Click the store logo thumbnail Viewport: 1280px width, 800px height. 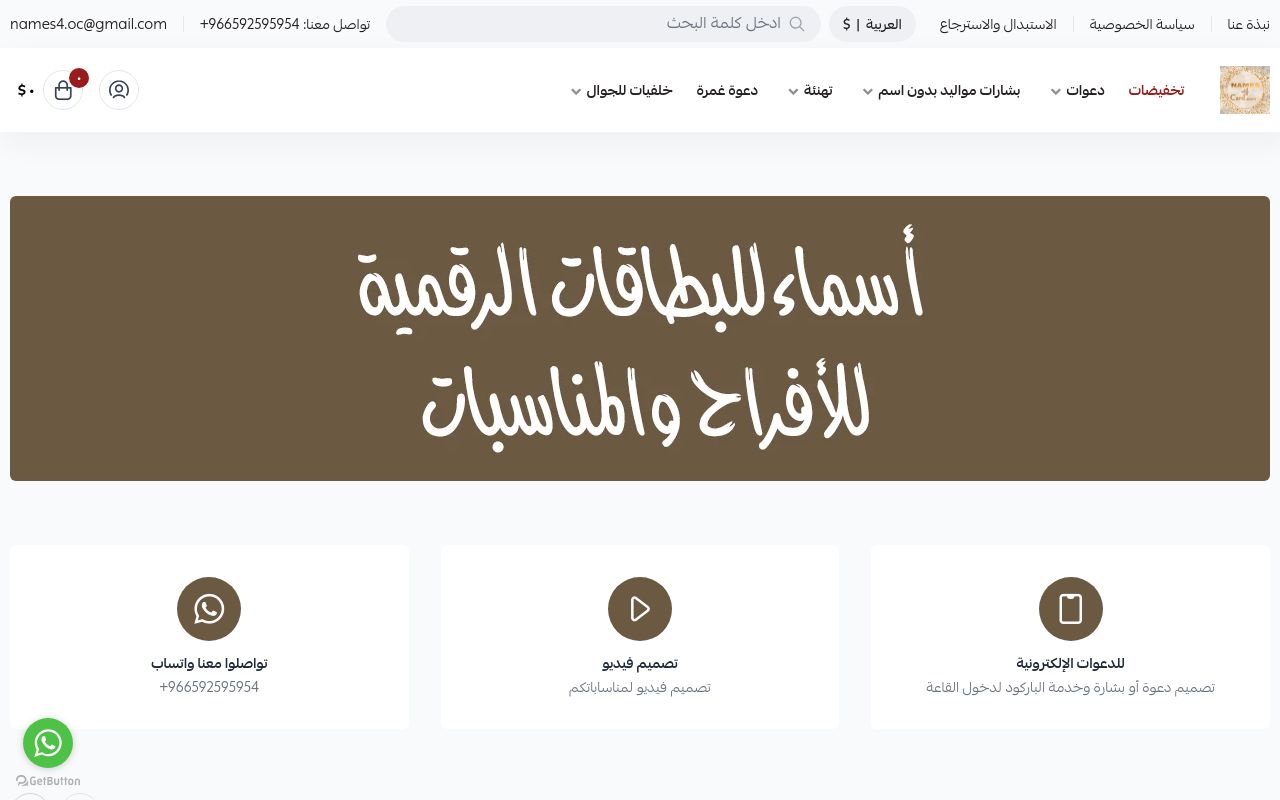coord(1245,90)
